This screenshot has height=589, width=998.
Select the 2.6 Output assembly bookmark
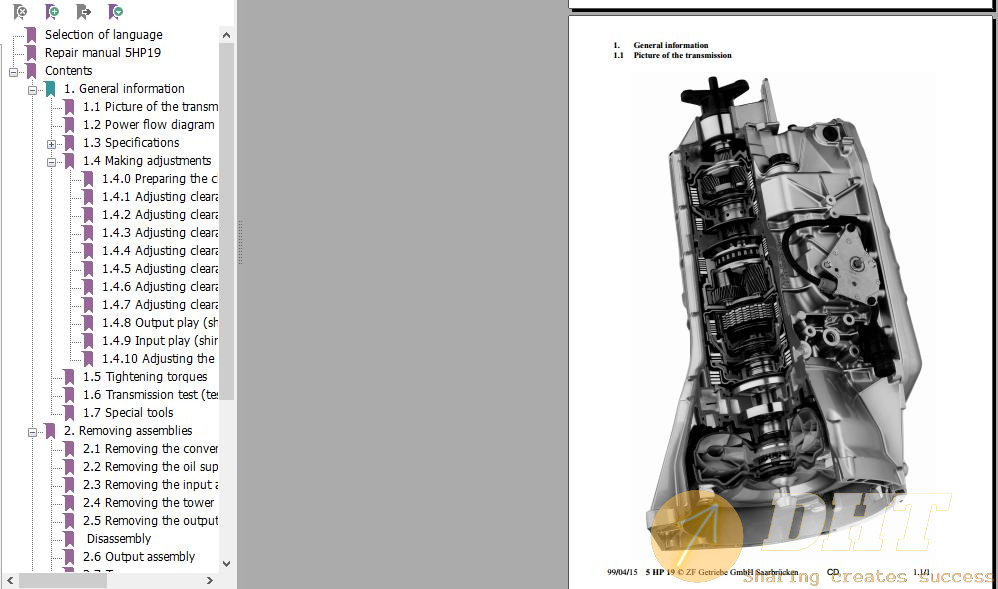(x=139, y=557)
